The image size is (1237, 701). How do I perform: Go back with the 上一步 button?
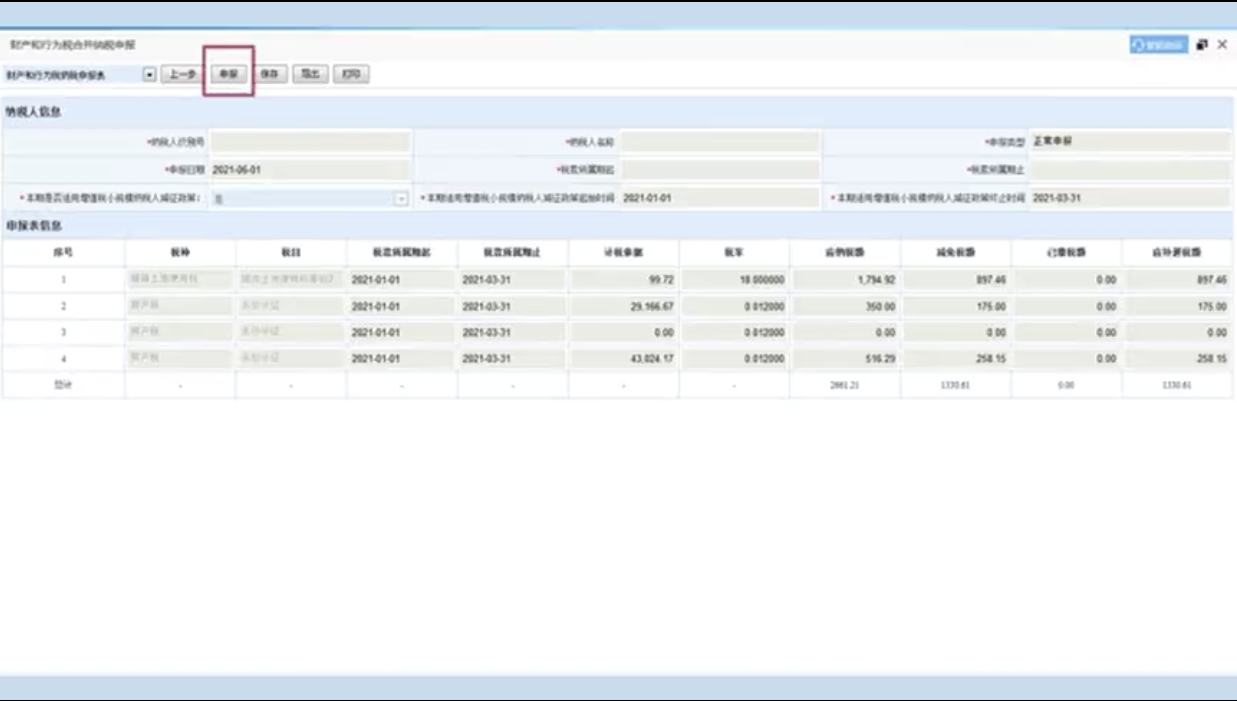pyautogui.click(x=181, y=74)
